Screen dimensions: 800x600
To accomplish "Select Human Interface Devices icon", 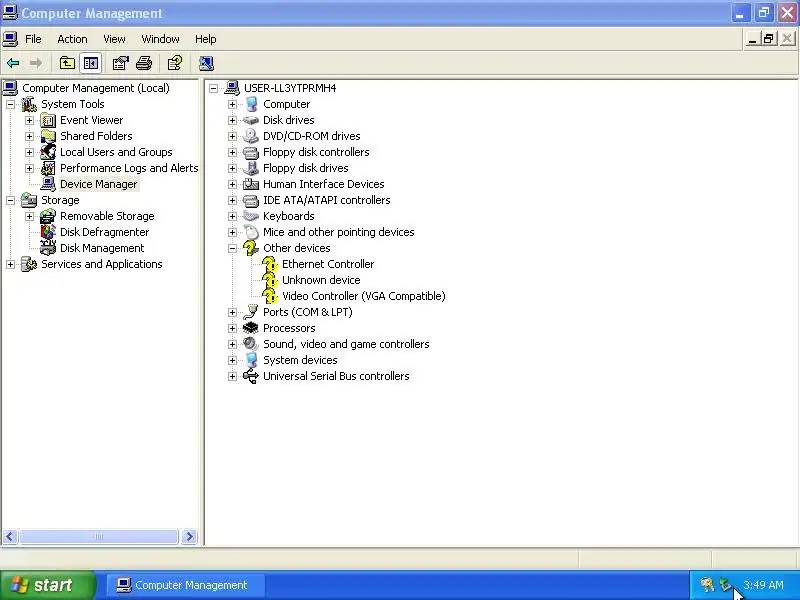I will click(x=251, y=184).
